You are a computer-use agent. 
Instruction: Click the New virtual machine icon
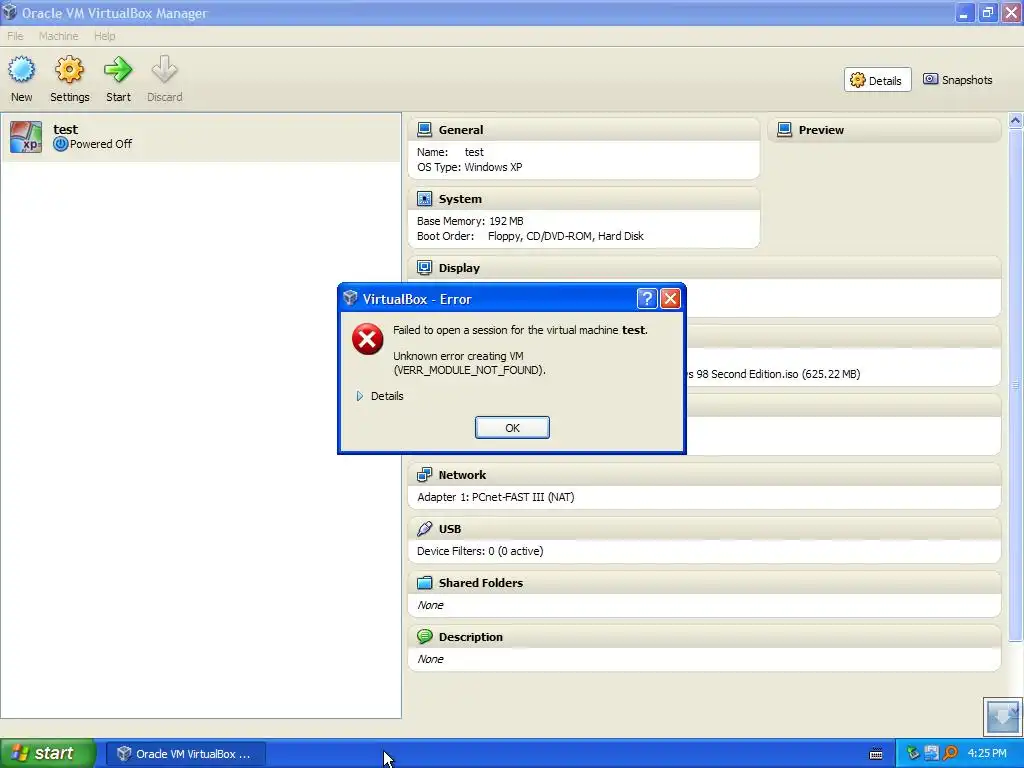(x=22, y=69)
